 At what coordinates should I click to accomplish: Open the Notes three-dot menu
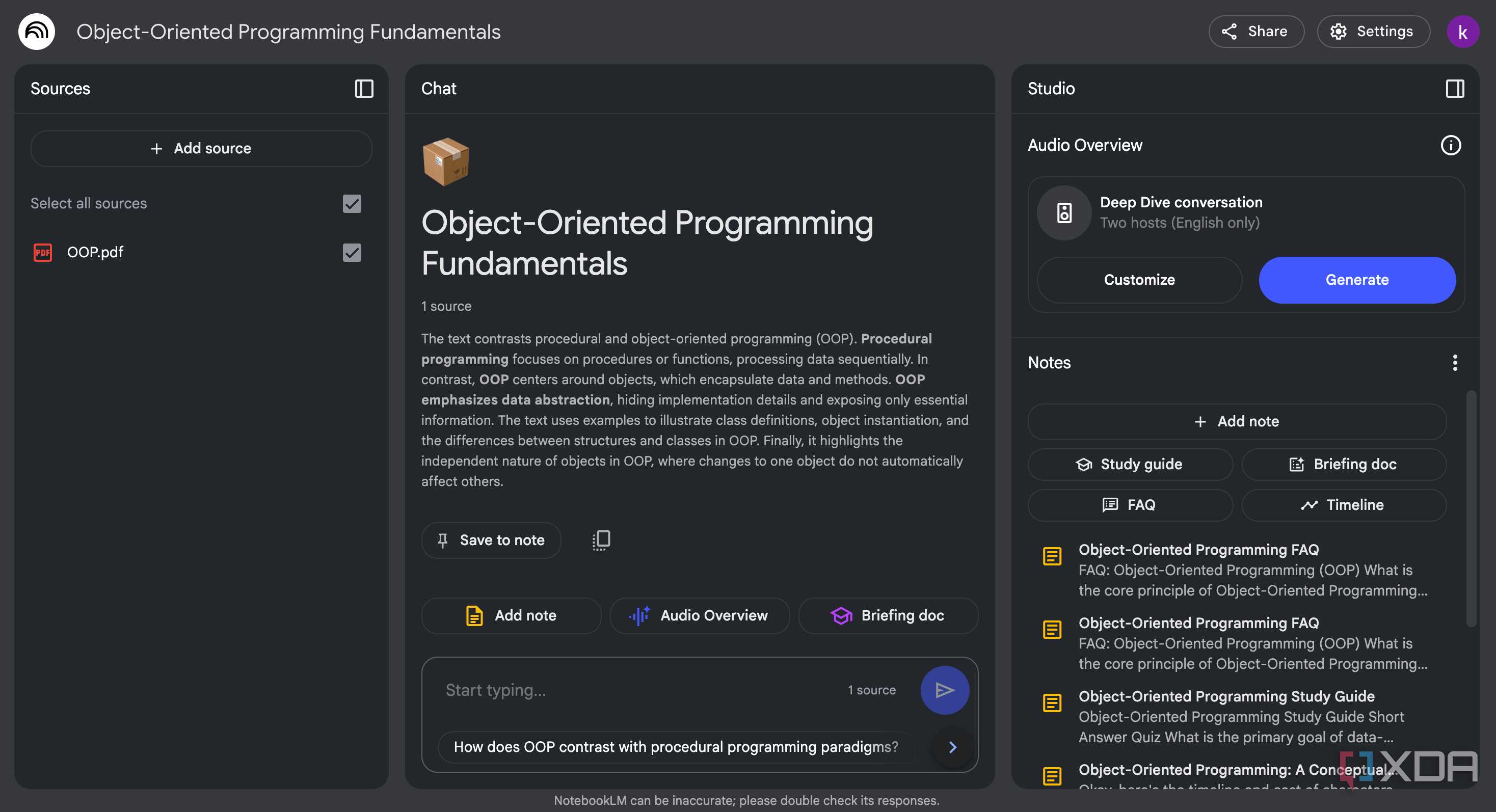click(x=1455, y=363)
